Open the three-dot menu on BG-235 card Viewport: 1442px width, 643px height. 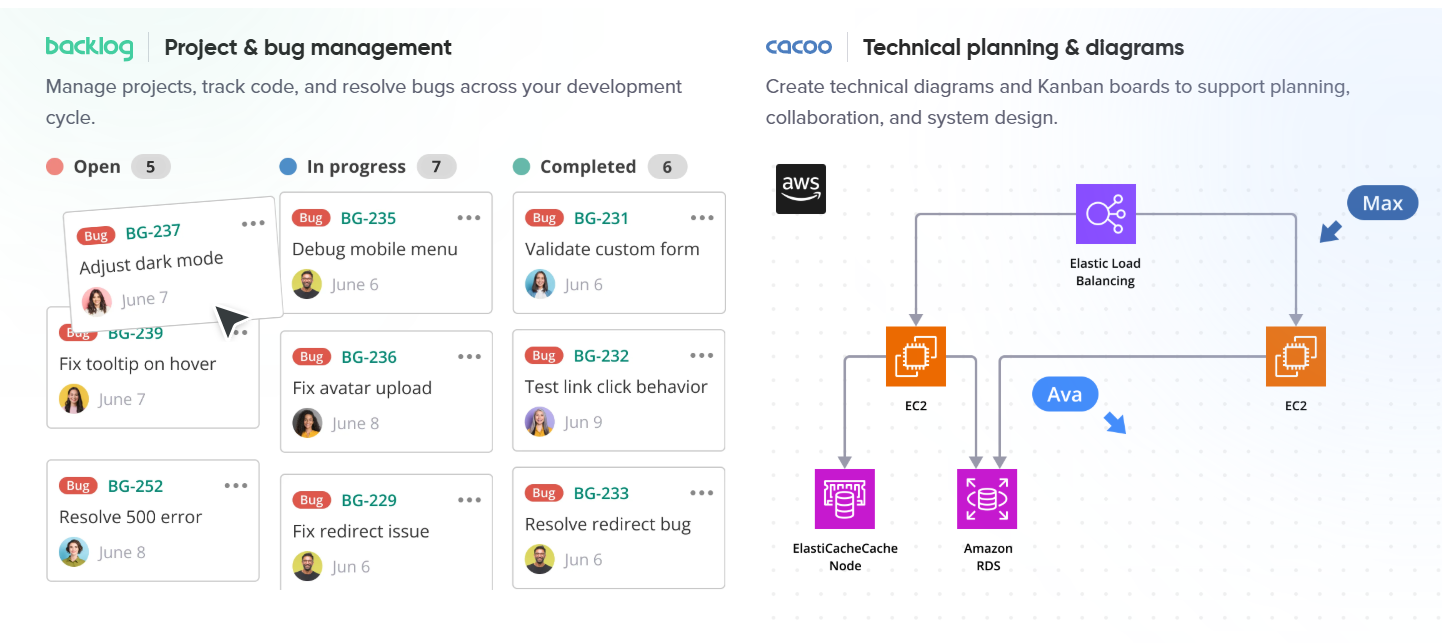point(469,218)
